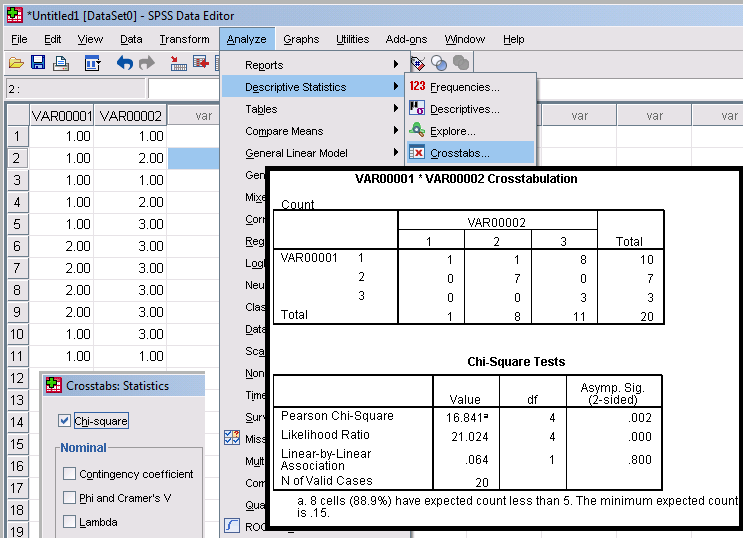Click the N of Valid Cases label
The height and width of the screenshot is (538, 743).
tap(326, 481)
